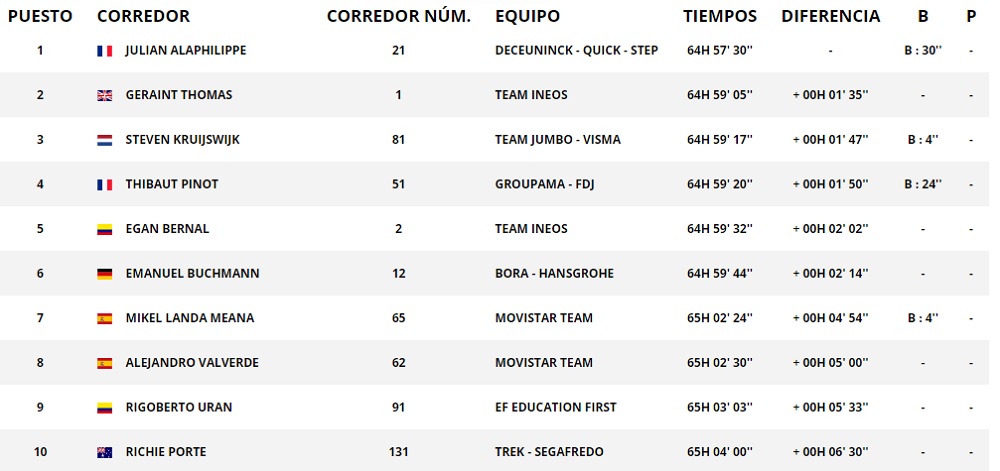
Task: Click the German flag next to Emanuel Buchmann
Action: 104,274
